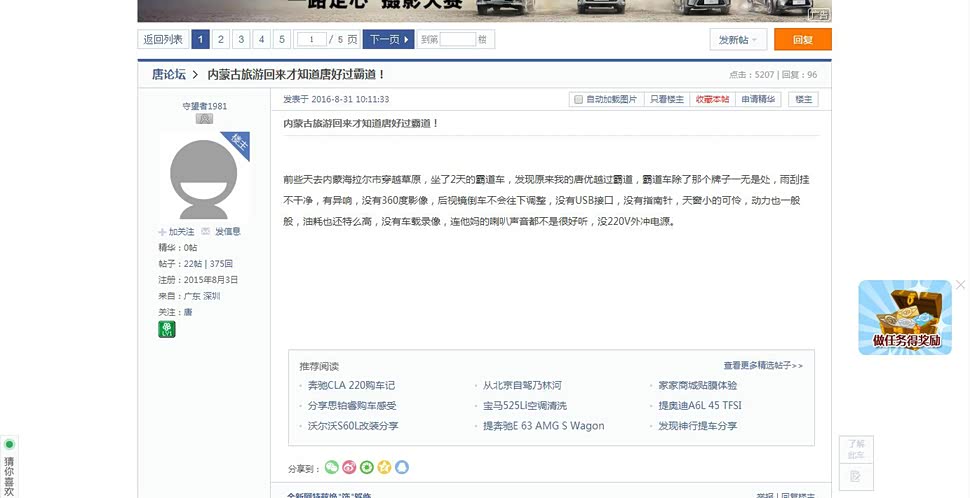Click the 只看楼主 button
This screenshot has height=498, width=970.
tap(667, 99)
